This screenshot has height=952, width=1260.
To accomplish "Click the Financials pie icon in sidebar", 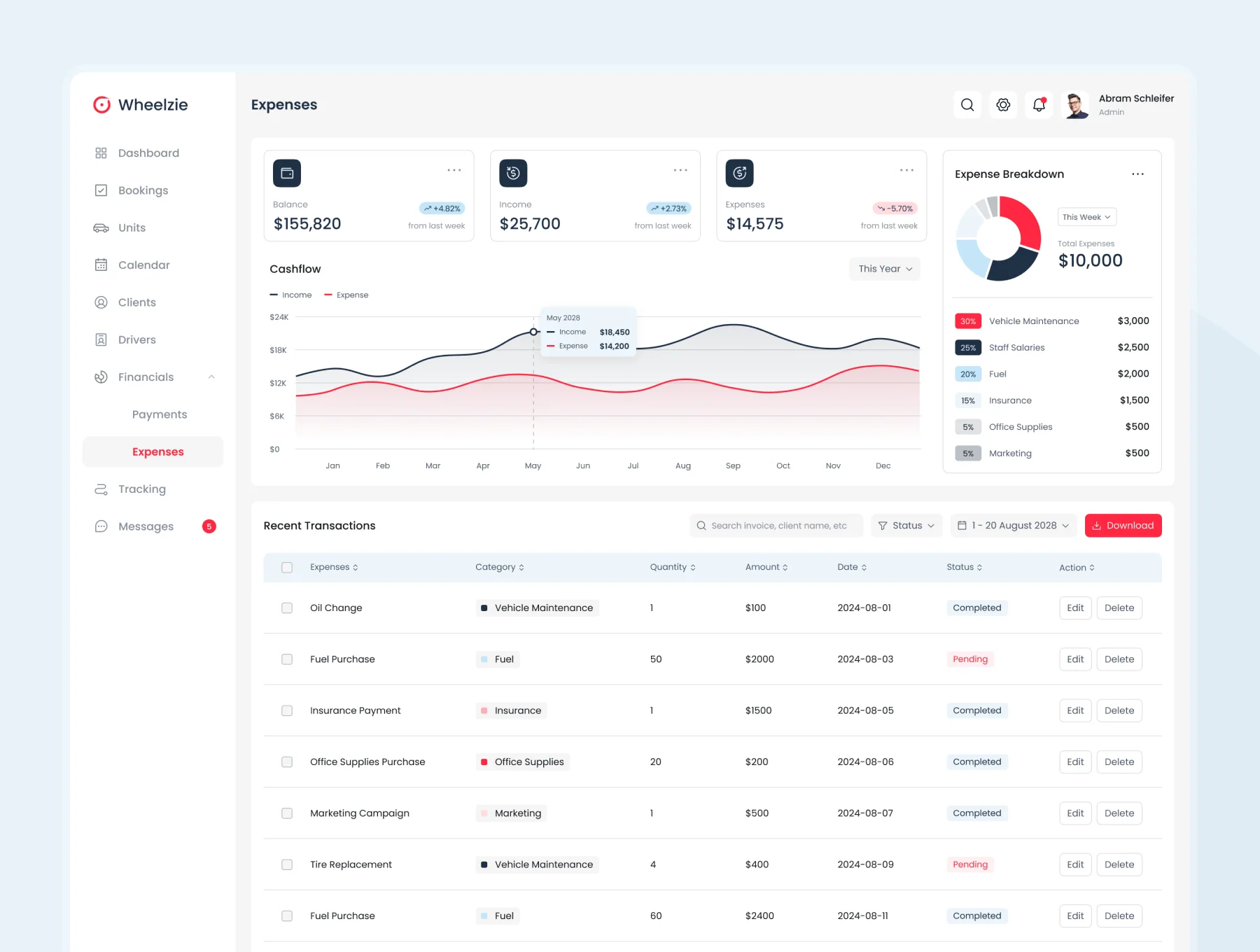I will click(x=101, y=377).
